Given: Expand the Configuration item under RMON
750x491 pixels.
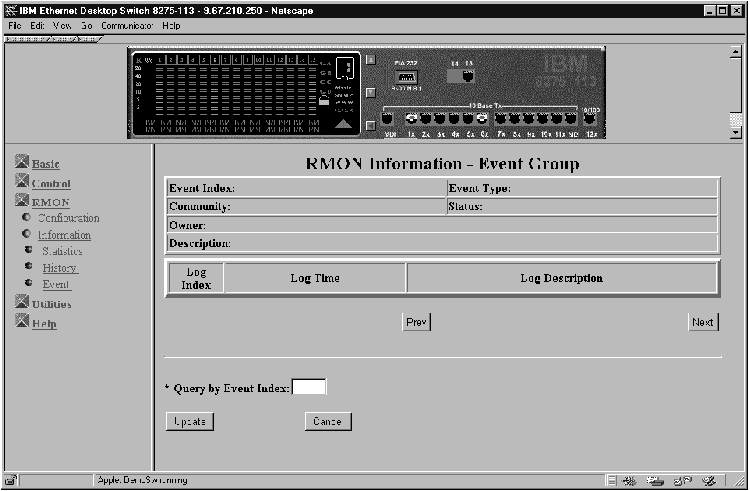Looking at the screenshot, I should coord(68,218).
